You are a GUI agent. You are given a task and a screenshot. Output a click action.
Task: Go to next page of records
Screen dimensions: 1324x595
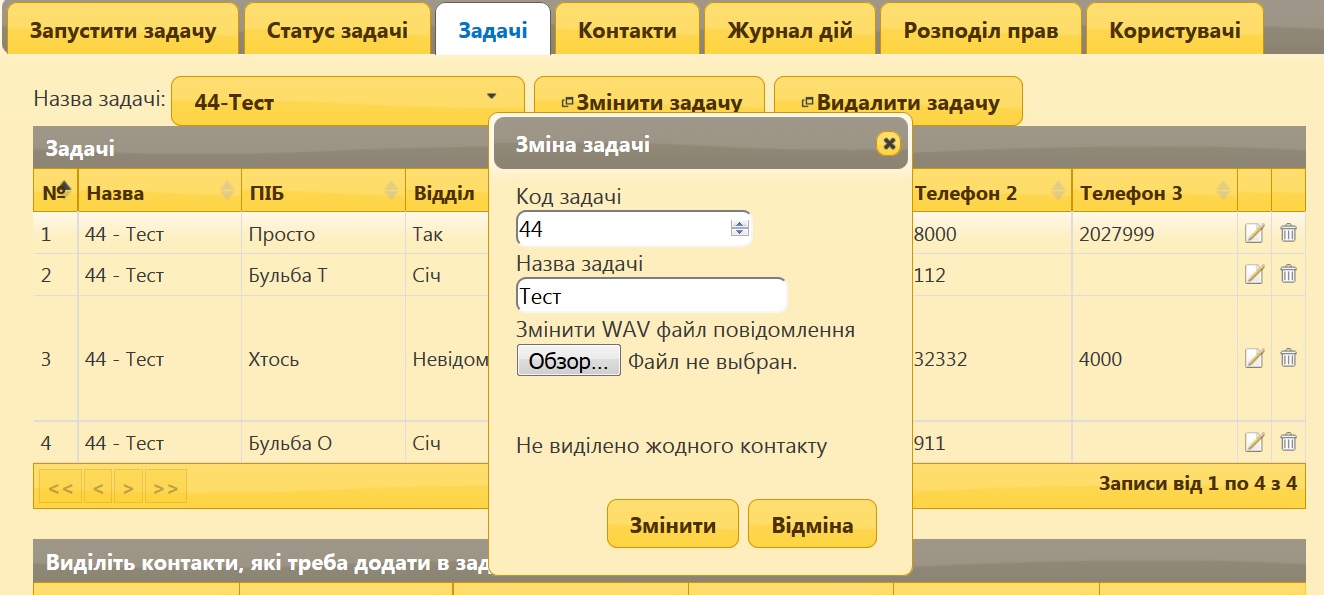(x=128, y=487)
